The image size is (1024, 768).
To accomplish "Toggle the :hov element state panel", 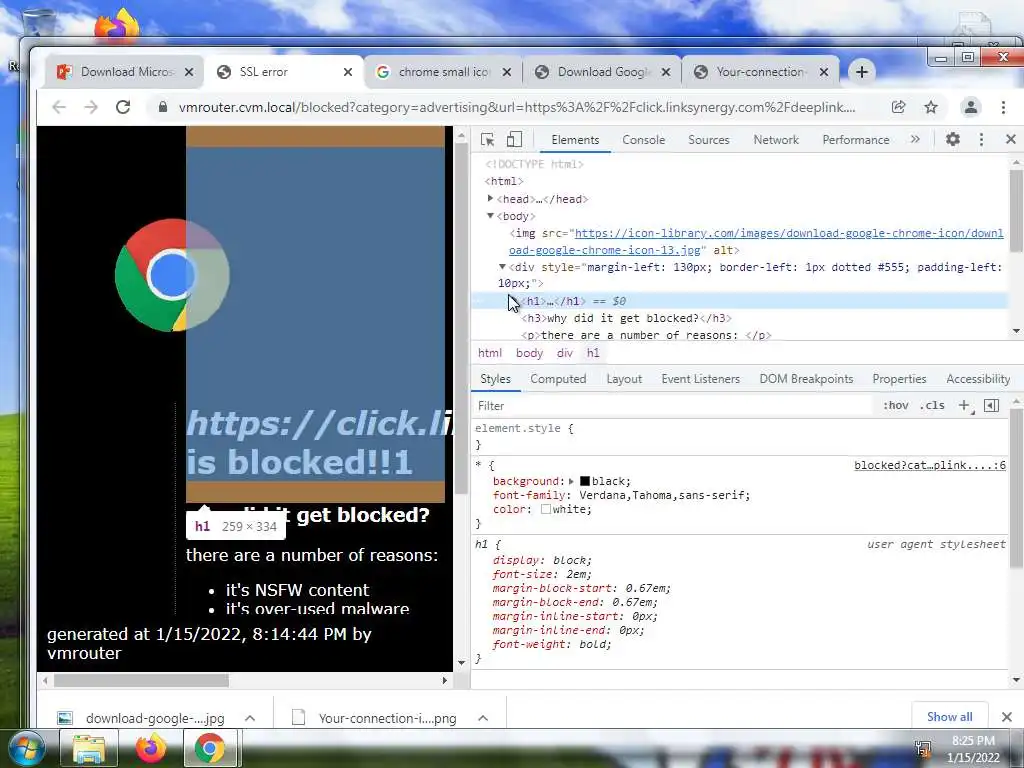I will tap(895, 406).
